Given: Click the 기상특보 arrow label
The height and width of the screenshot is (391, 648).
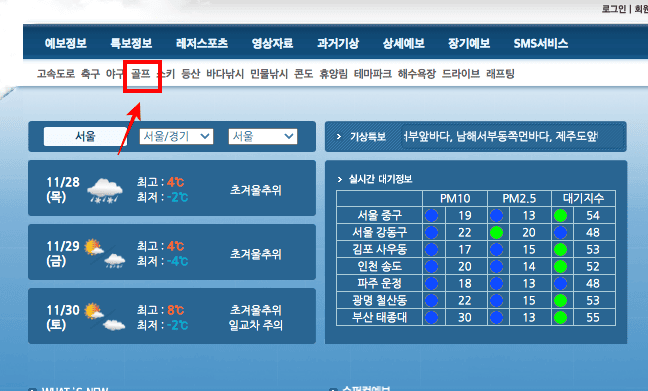Looking at the screenshot, I should pos(362,136).
